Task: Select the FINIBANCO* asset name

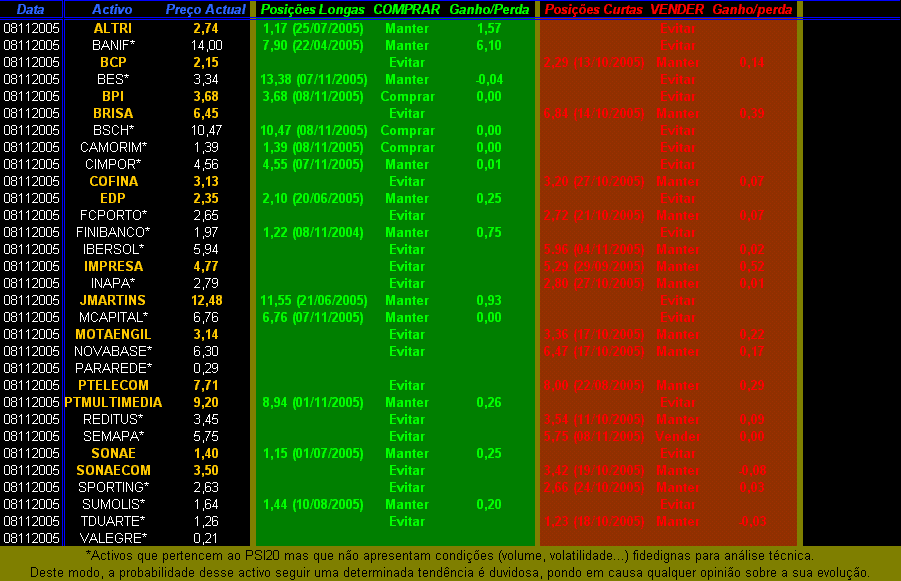Action: 113,232
